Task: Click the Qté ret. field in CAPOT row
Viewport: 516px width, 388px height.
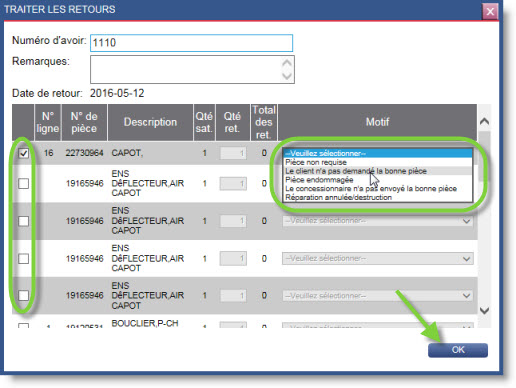Action: click(x=233, y=153)
